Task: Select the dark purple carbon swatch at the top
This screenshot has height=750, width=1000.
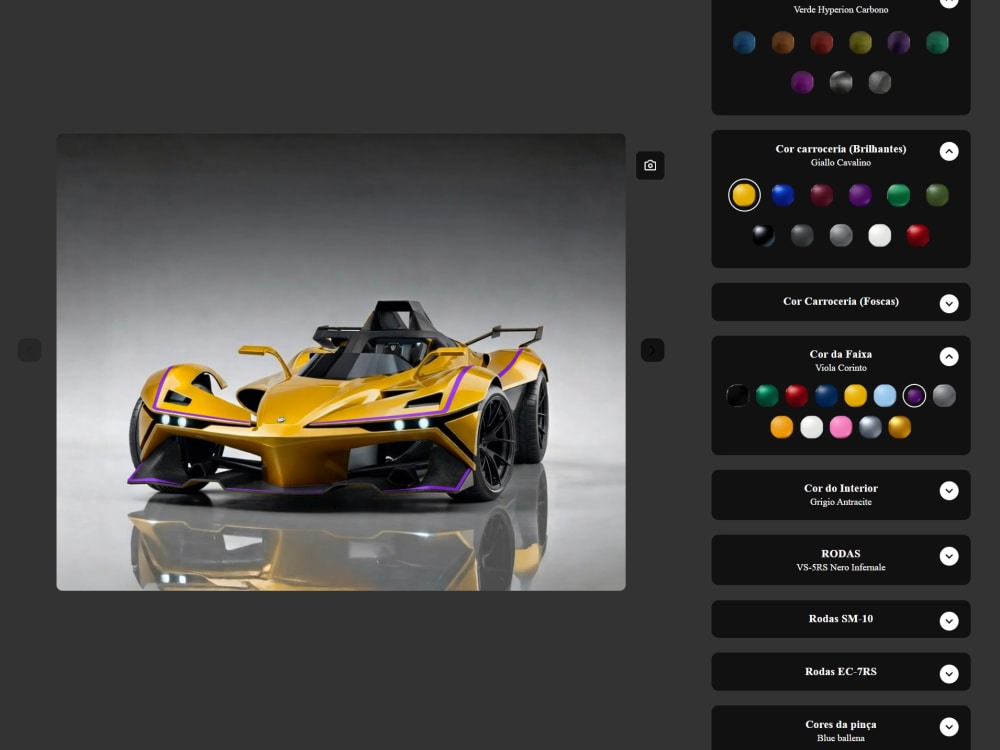Action: [x=899, y=43]
